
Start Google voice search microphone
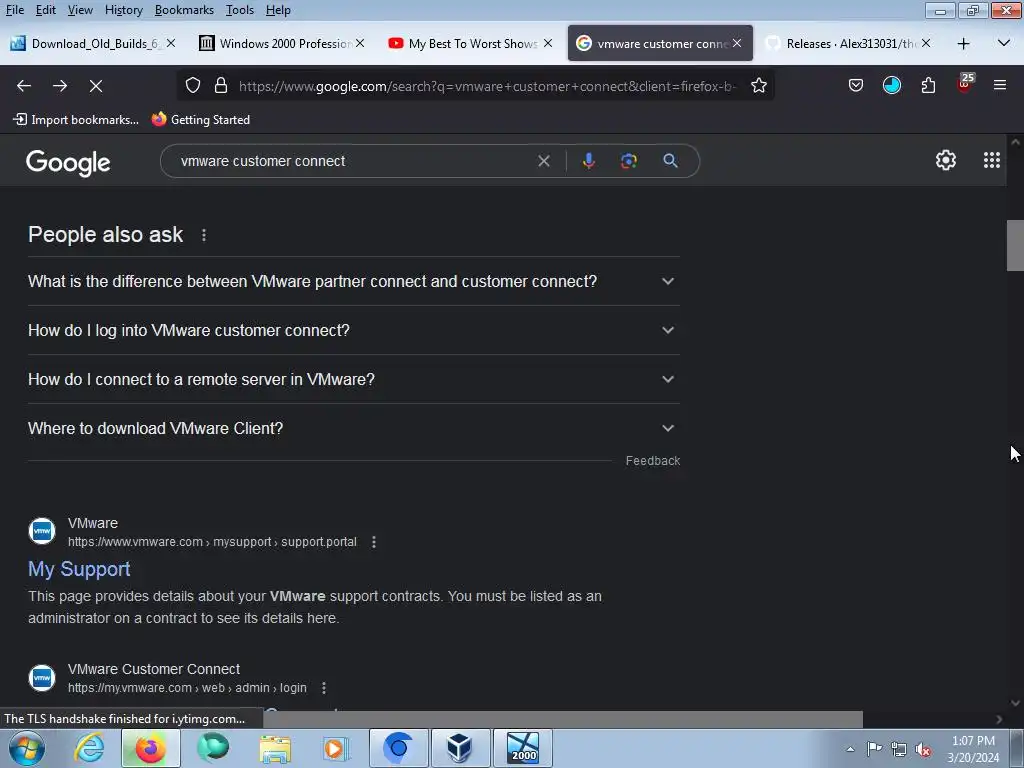588,161
